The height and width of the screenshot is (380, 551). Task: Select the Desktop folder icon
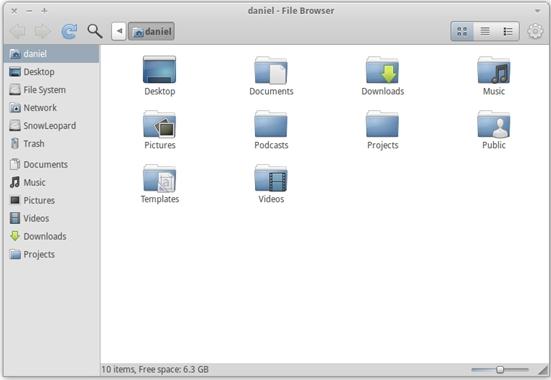click(x=160, y=69)
